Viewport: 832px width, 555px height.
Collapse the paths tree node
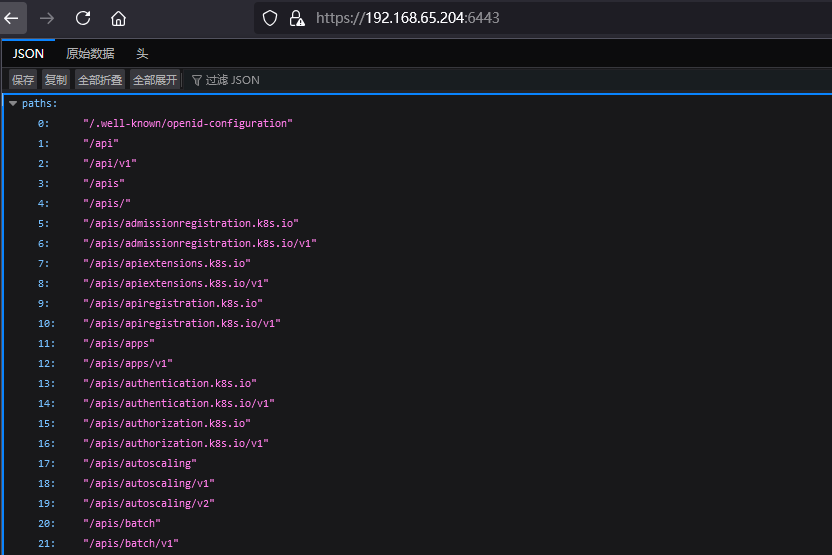13,103
